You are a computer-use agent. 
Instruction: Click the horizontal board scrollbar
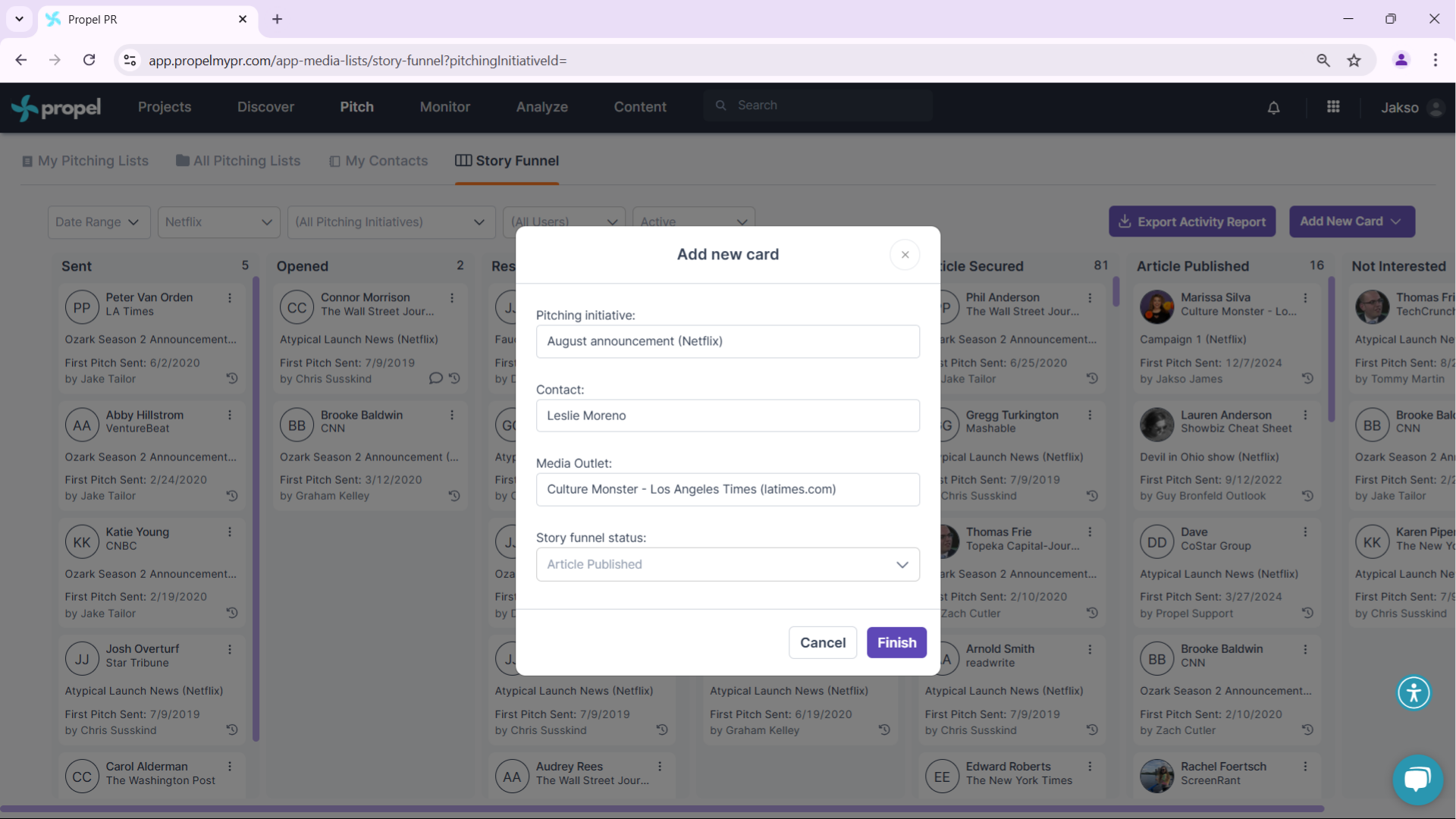tap(662, 809)
